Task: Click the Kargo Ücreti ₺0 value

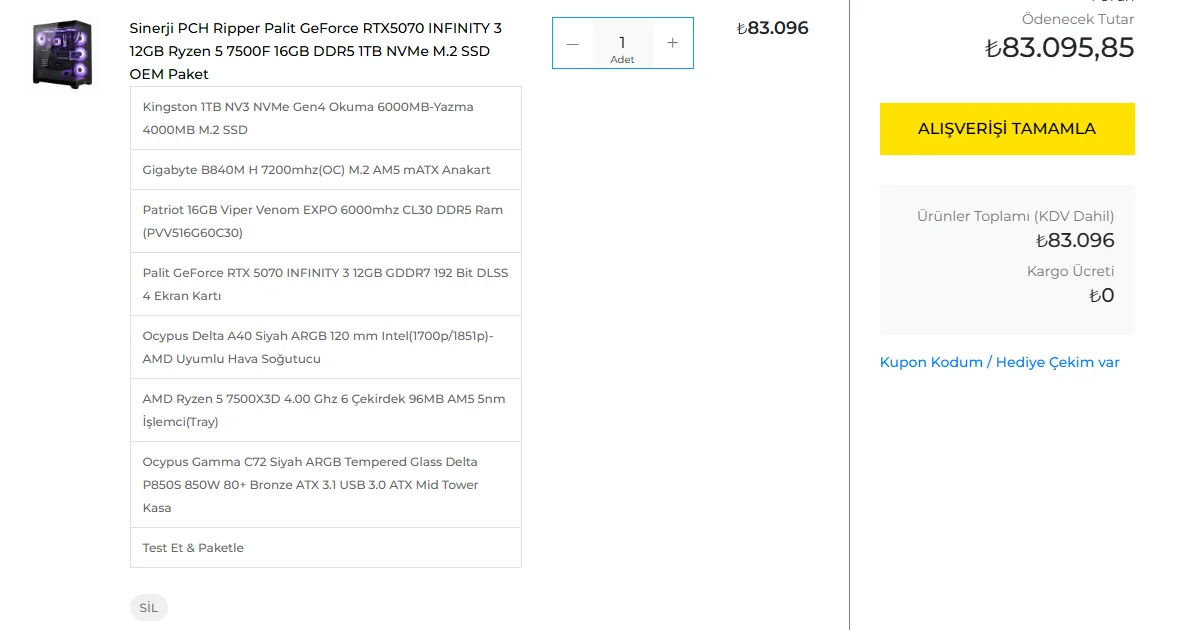Action: pyautogui.click(x=1101, y=295)
